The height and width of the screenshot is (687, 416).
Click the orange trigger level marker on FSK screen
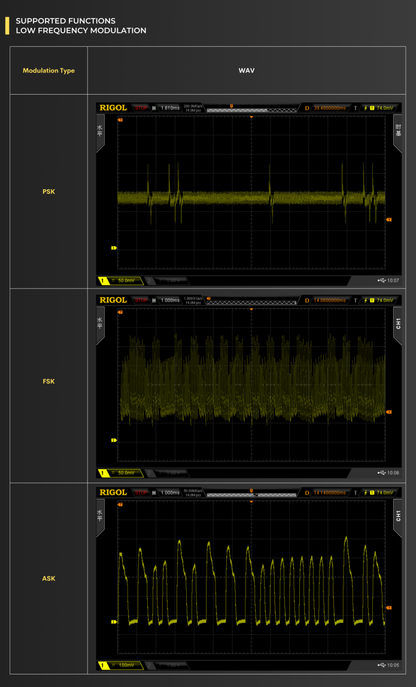tap(388, 412)
